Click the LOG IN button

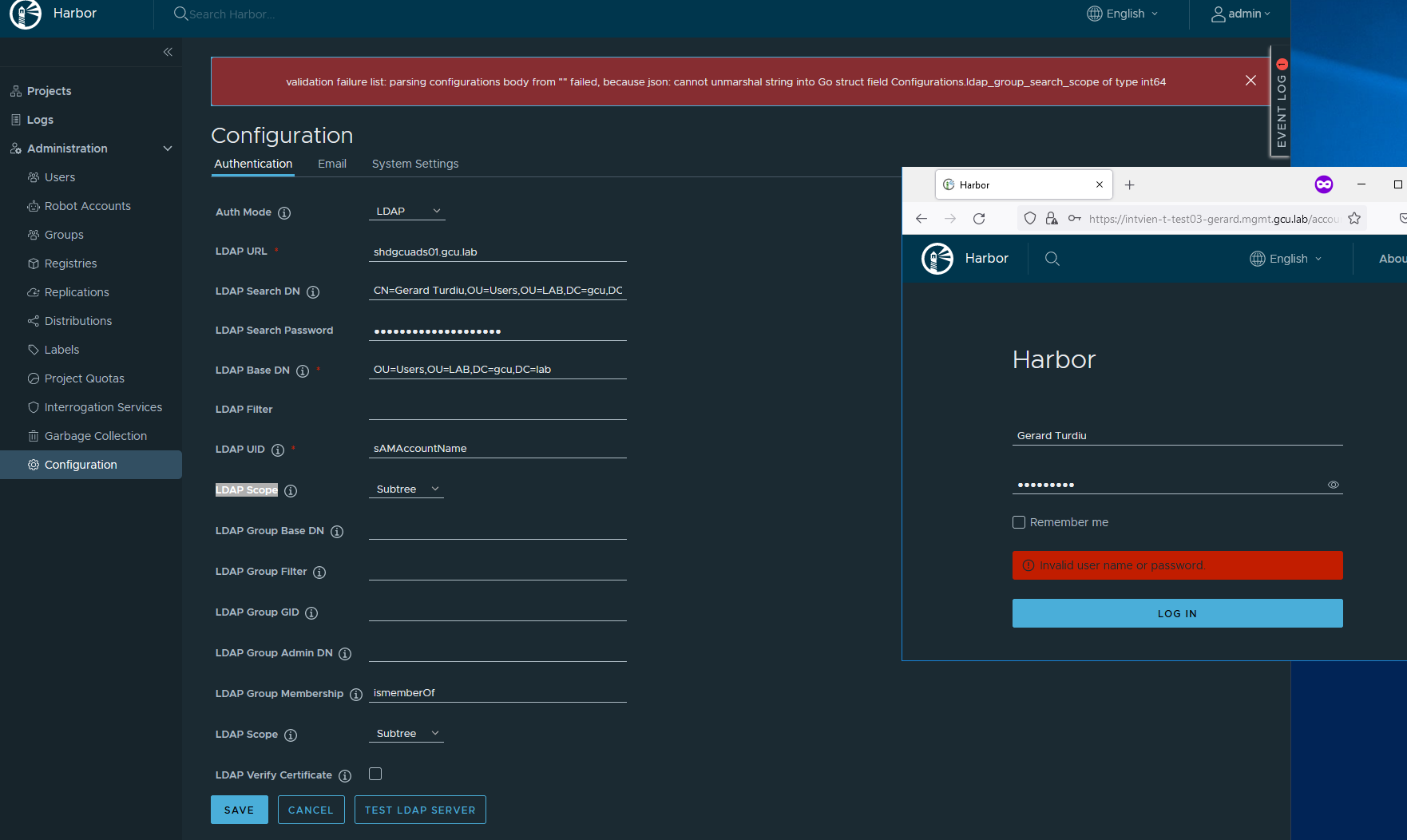(x=1177, y=613)
